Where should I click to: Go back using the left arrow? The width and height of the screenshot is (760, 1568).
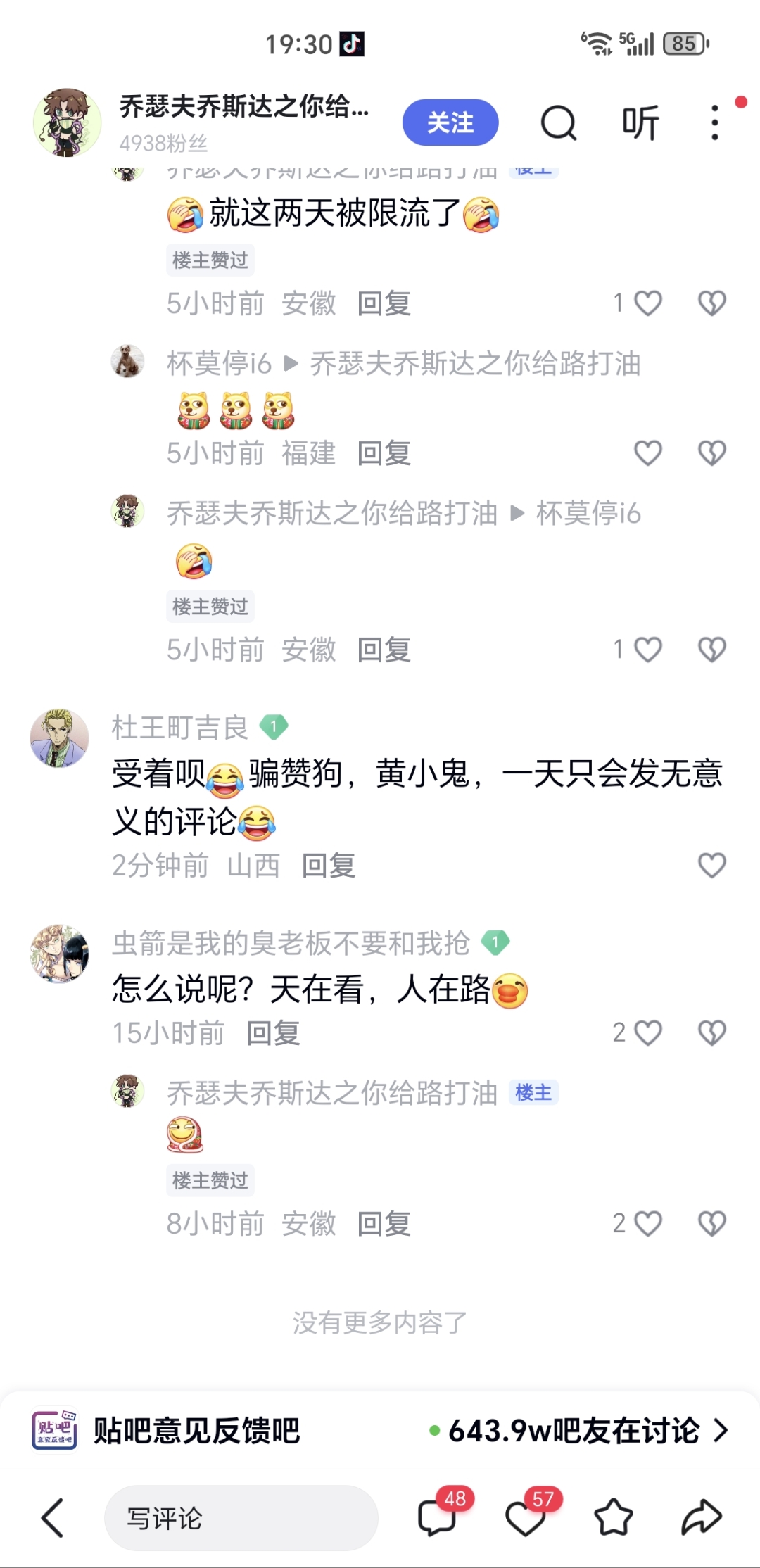[x=53, y=1518]
